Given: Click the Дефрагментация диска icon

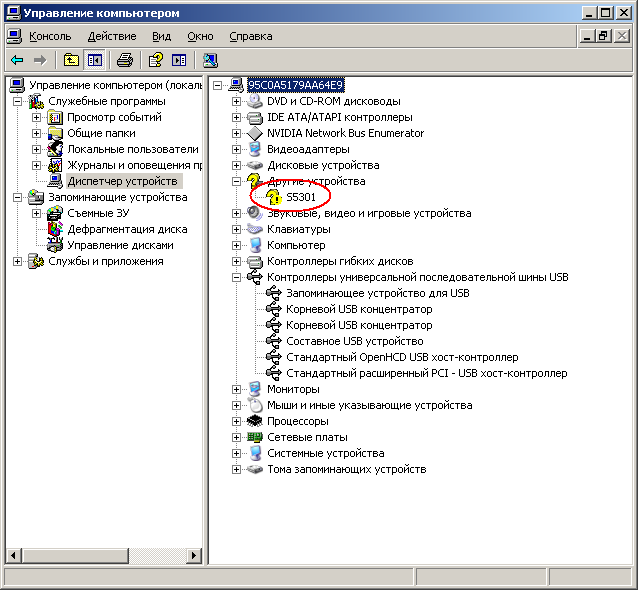Looking at the screenshot, I should (55, 229).
